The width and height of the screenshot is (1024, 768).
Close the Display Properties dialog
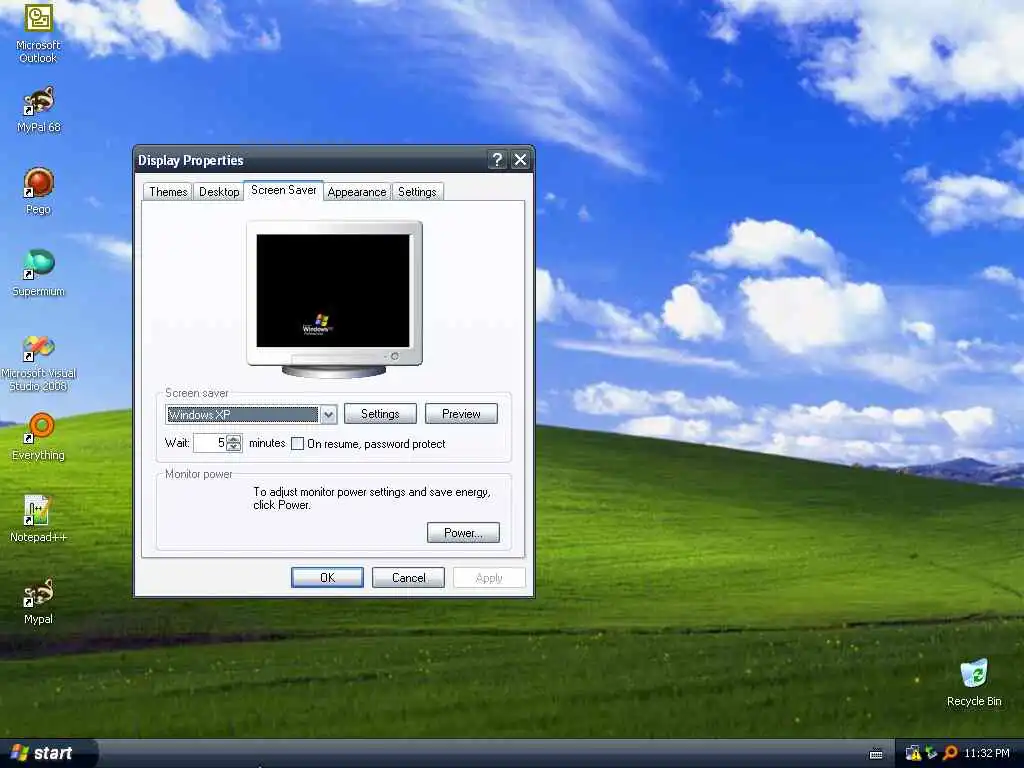click(x=520, y=160)
